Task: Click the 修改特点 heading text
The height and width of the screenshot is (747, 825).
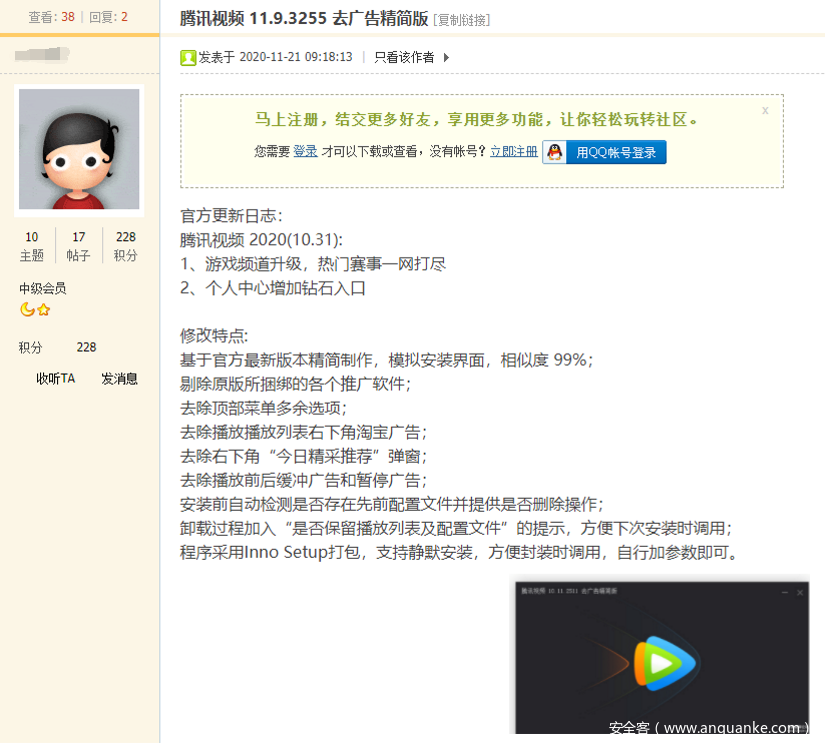Action: point(214,335)
